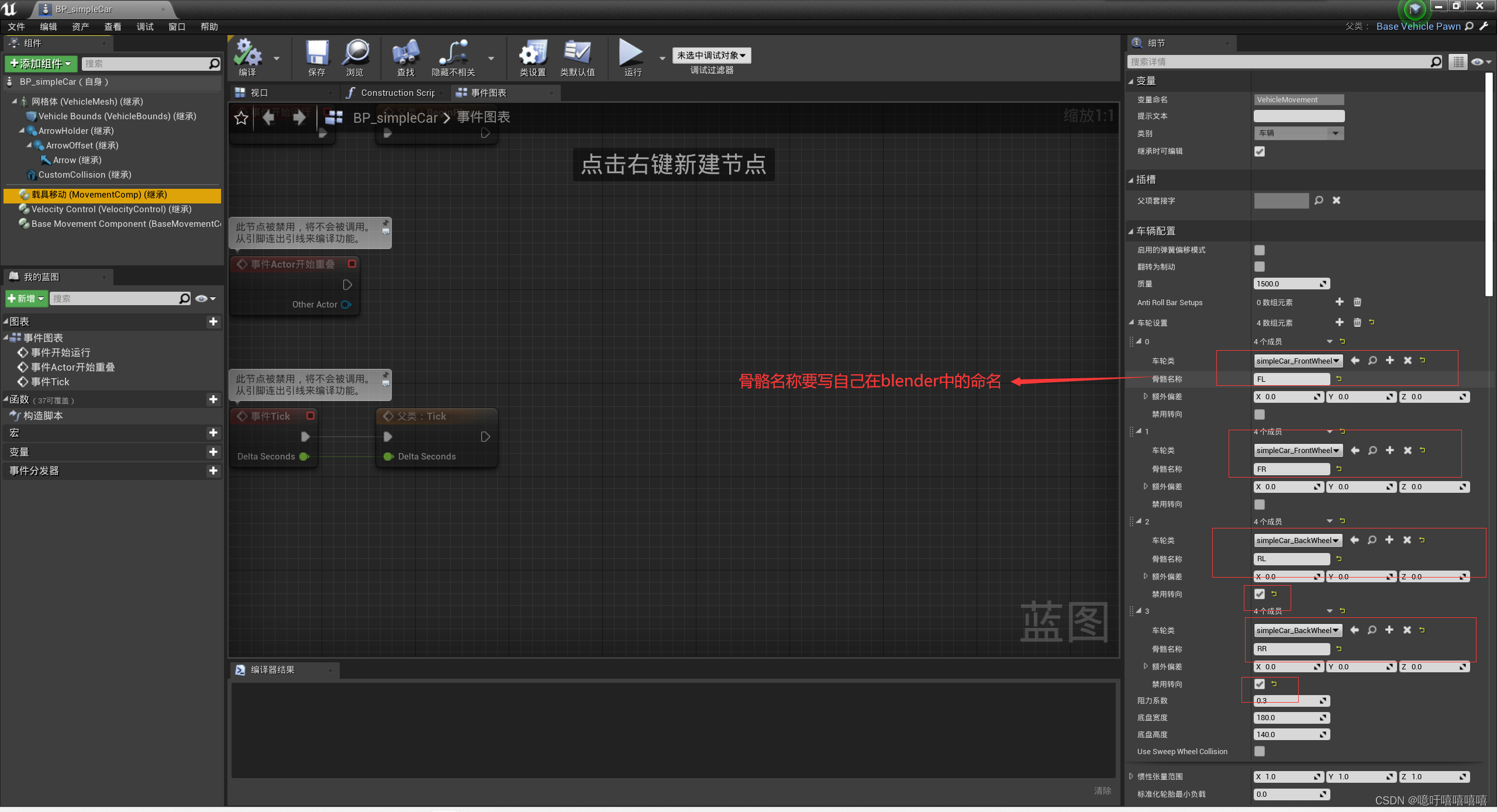
Task: Click the 浏览 browse magnifier icon
Action: click(x=355, y=53)
